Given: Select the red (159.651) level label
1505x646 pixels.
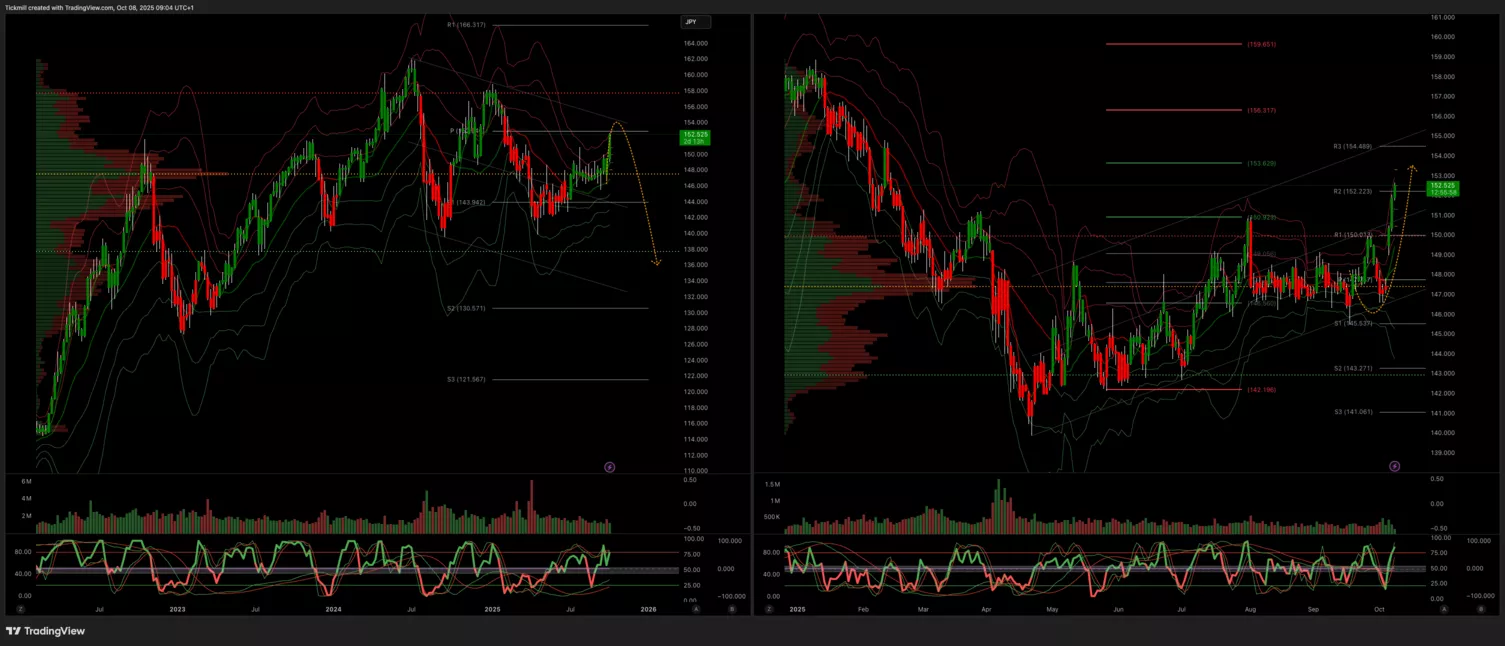Looking at the screenshot, I should [1261, 44].
